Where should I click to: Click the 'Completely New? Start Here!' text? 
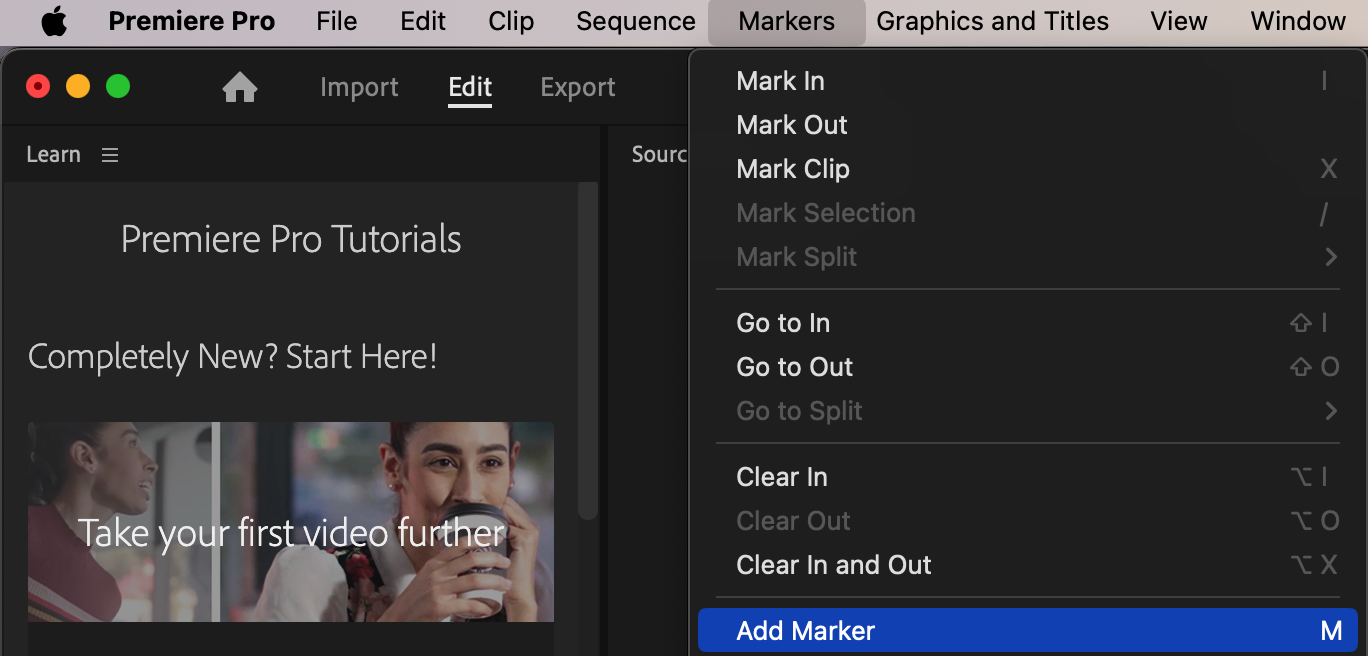point(232,357)
